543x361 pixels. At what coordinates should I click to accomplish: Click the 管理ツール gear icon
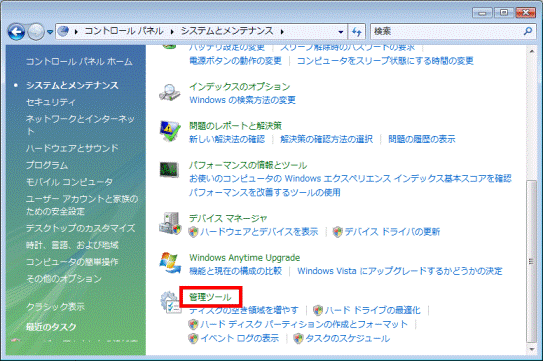(170, 302)
